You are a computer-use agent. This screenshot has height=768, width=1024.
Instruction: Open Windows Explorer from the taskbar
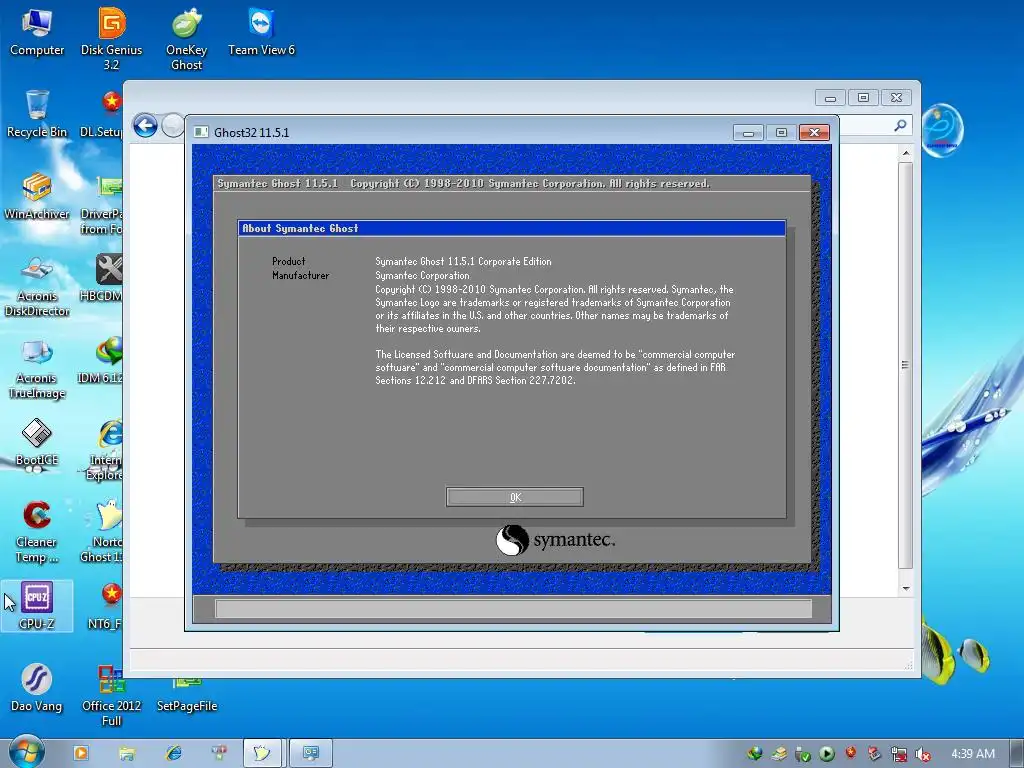pos(127,753)
